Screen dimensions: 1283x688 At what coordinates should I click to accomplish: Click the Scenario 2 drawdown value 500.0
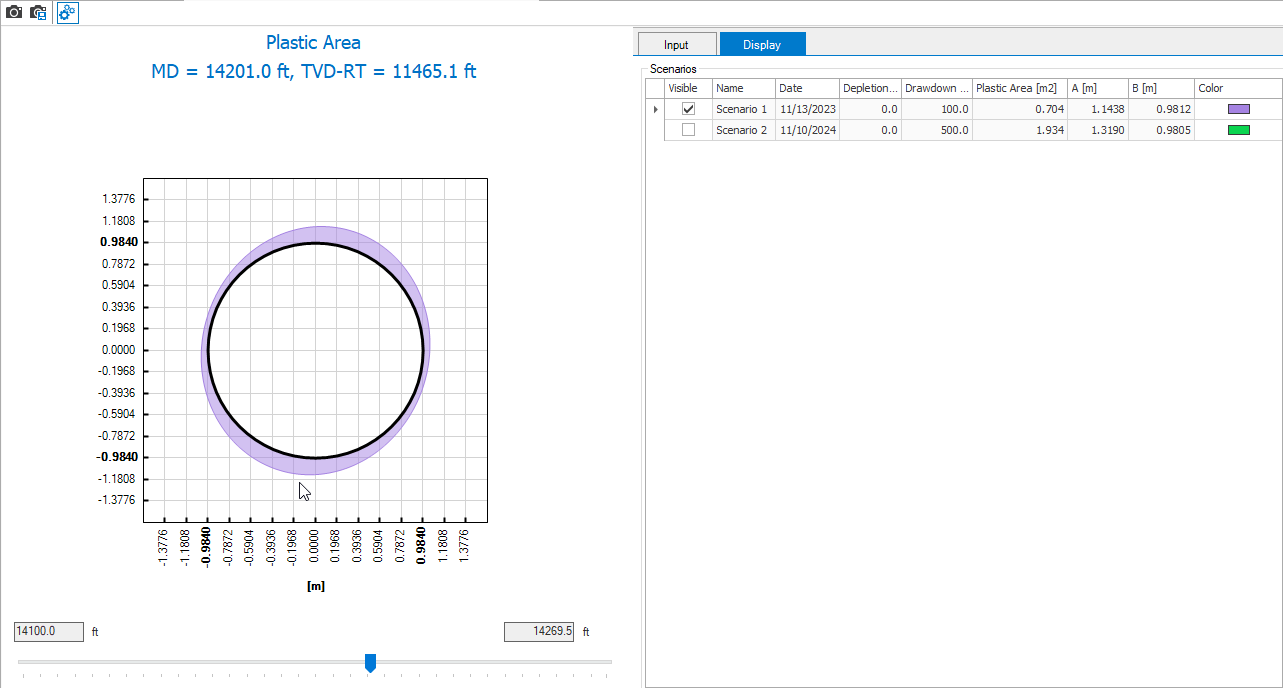(936, 130)
